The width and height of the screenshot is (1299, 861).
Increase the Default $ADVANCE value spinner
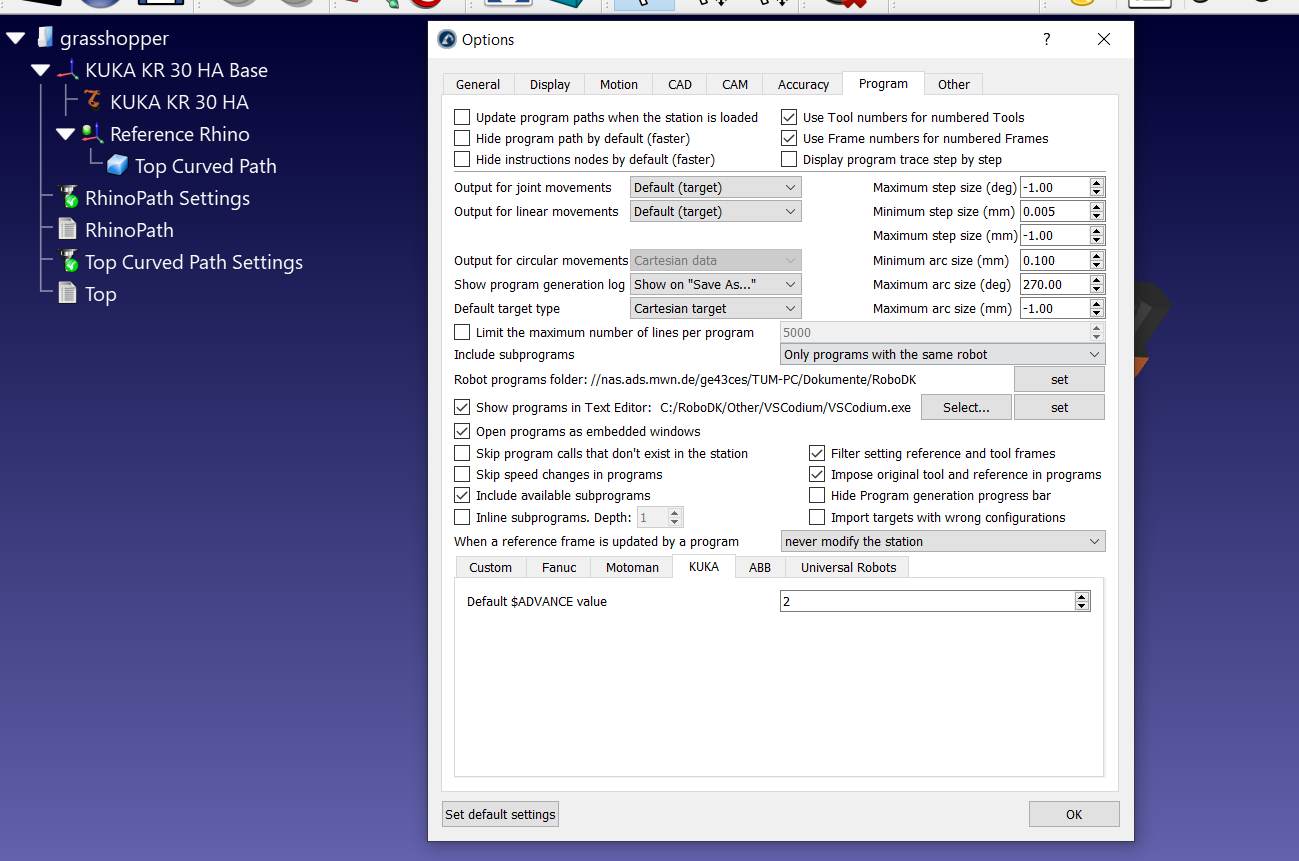point(1081,597)
